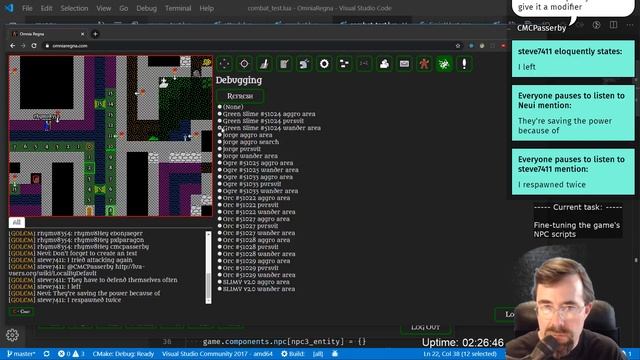Switch to the All chat tab
The width and height of the screenshot is (640, 360).
coord(17,222)
